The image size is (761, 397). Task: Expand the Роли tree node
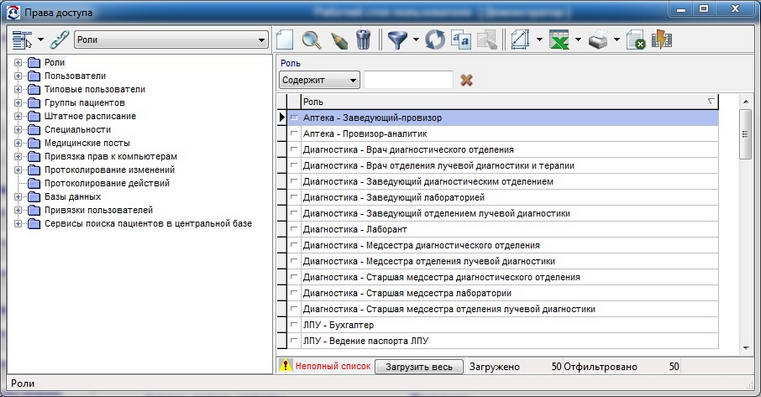click(x=18, y=63)
